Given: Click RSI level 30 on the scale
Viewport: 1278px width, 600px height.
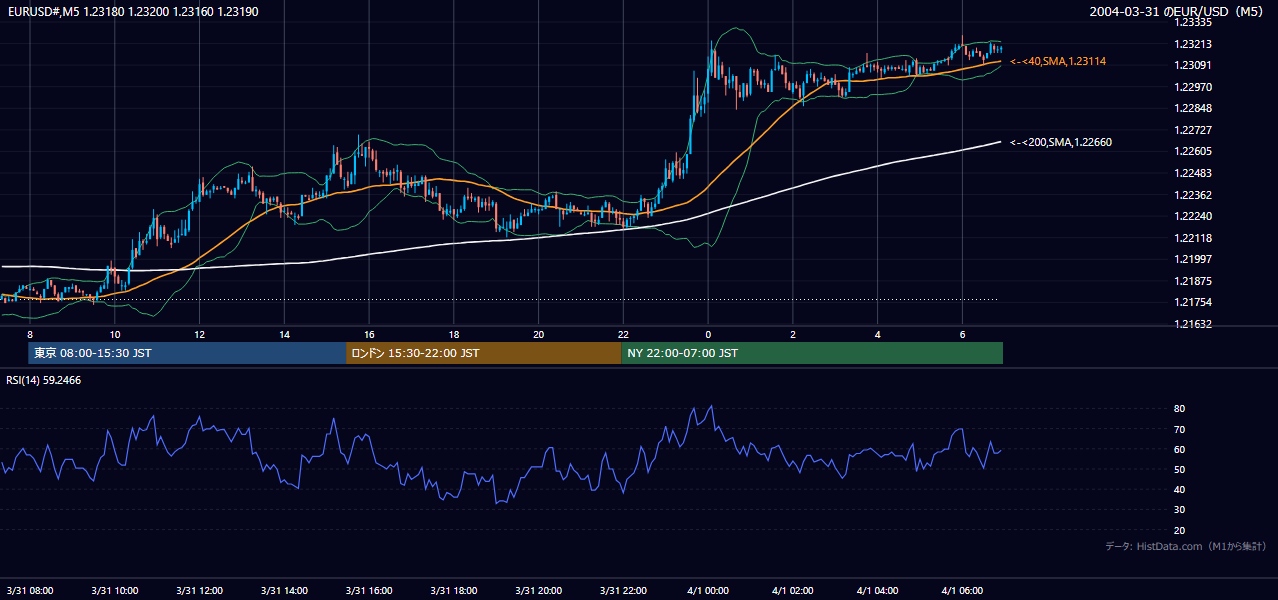Looking at the screenshot, I should 1179,510.
